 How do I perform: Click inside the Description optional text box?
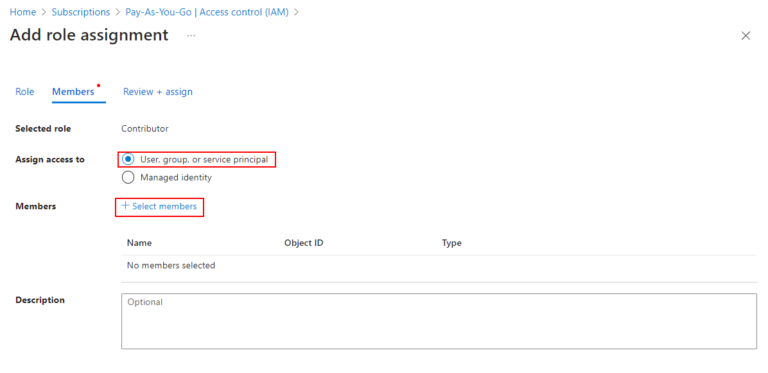tap(439, 321)
